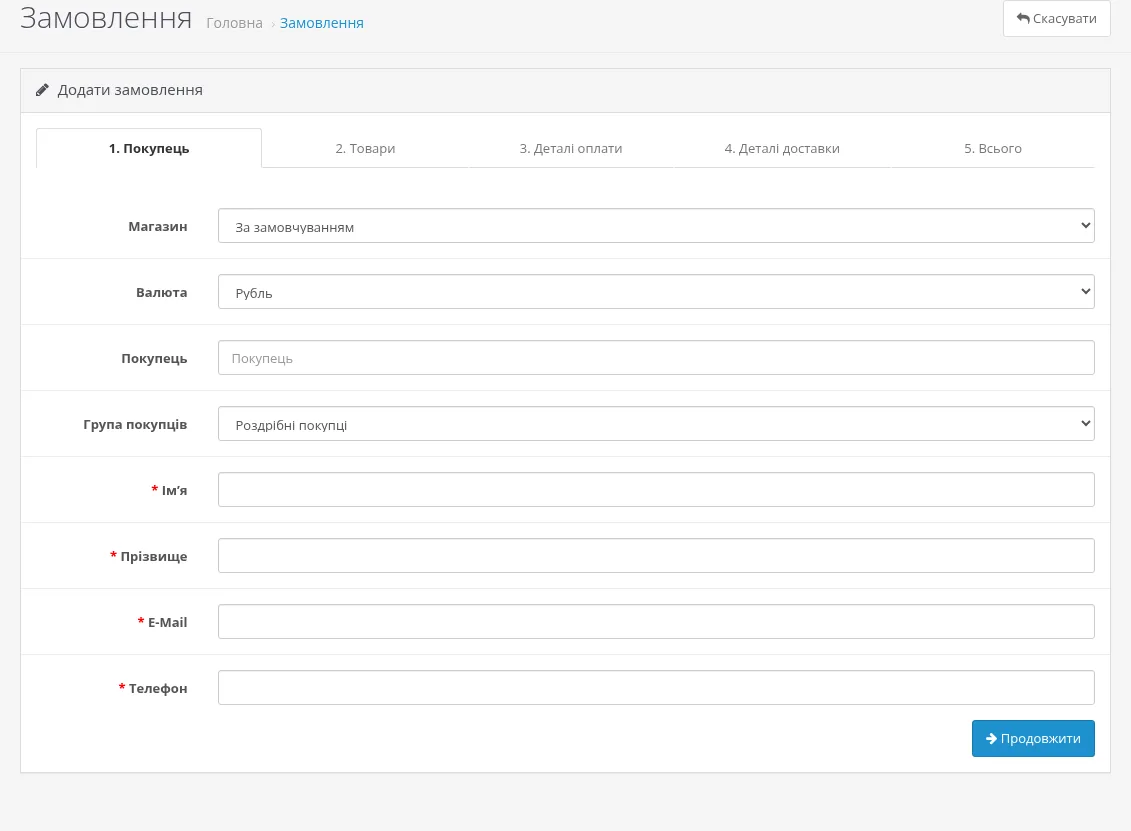Screen dimensions: 1131x831
Task: Click into the Ім'я input field
Action: tap(656, 490)
